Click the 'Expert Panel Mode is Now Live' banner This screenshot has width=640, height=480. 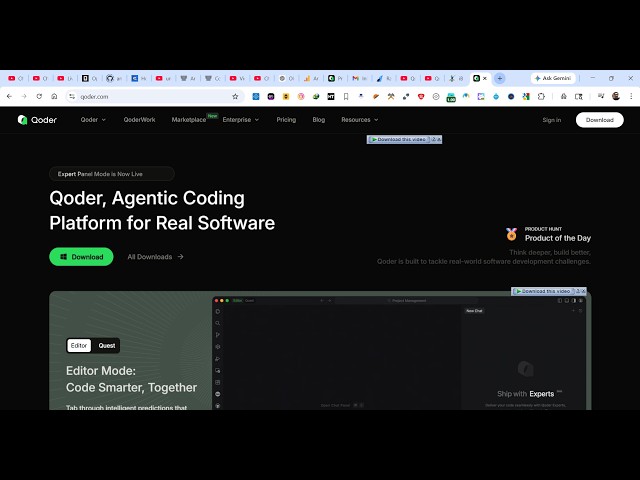(x=112, y=174)
